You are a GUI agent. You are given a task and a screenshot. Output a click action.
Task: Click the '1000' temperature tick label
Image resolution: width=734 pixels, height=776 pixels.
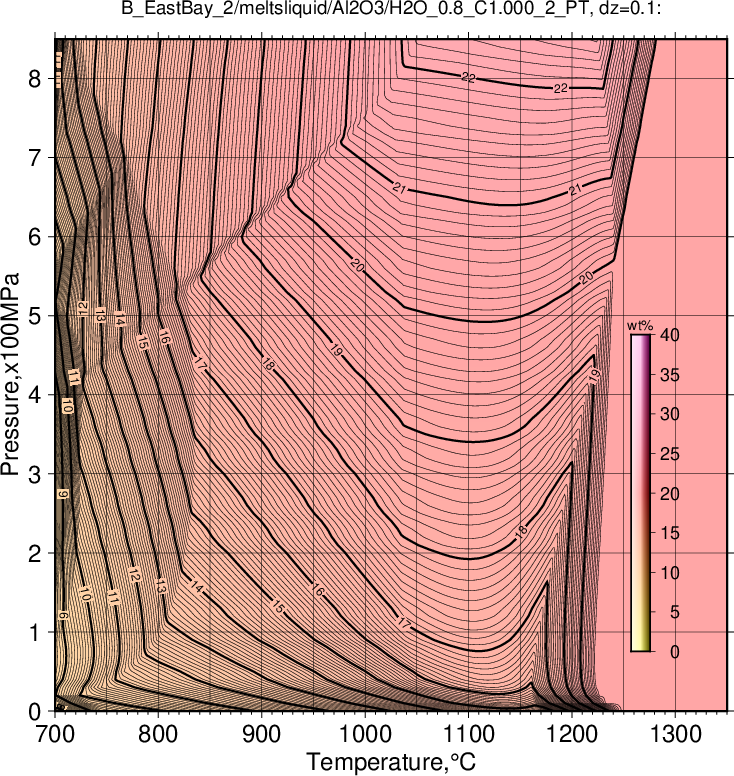click(365, 734)
